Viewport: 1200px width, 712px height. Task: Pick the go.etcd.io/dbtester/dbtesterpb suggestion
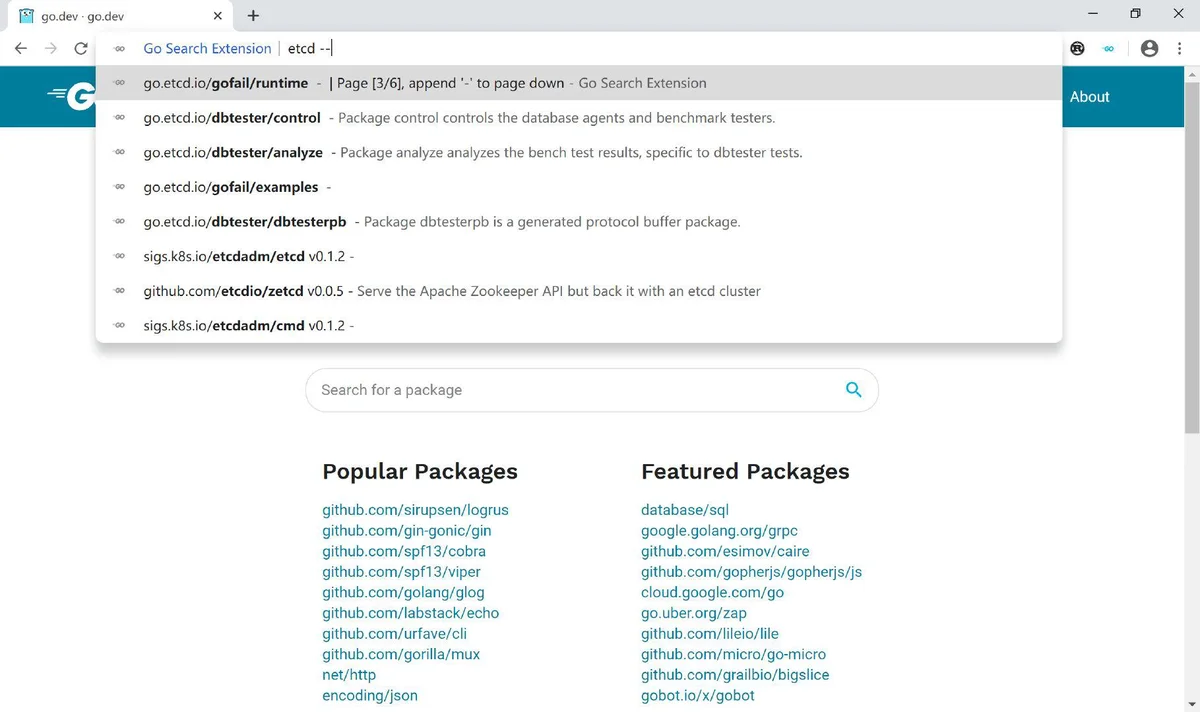579,222
